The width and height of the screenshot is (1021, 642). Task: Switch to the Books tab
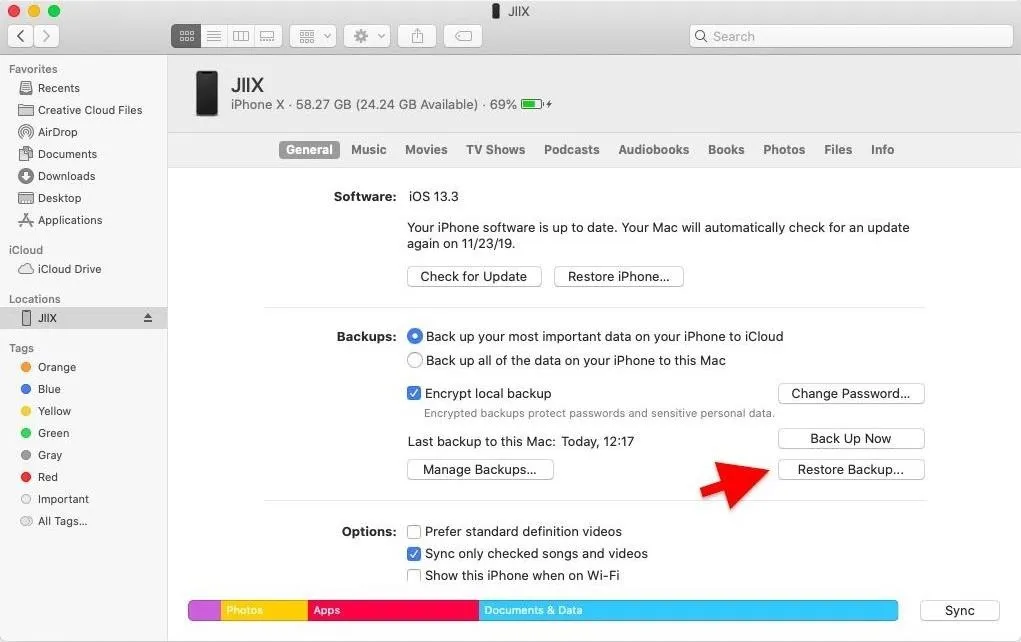click(x=726, y=150)
